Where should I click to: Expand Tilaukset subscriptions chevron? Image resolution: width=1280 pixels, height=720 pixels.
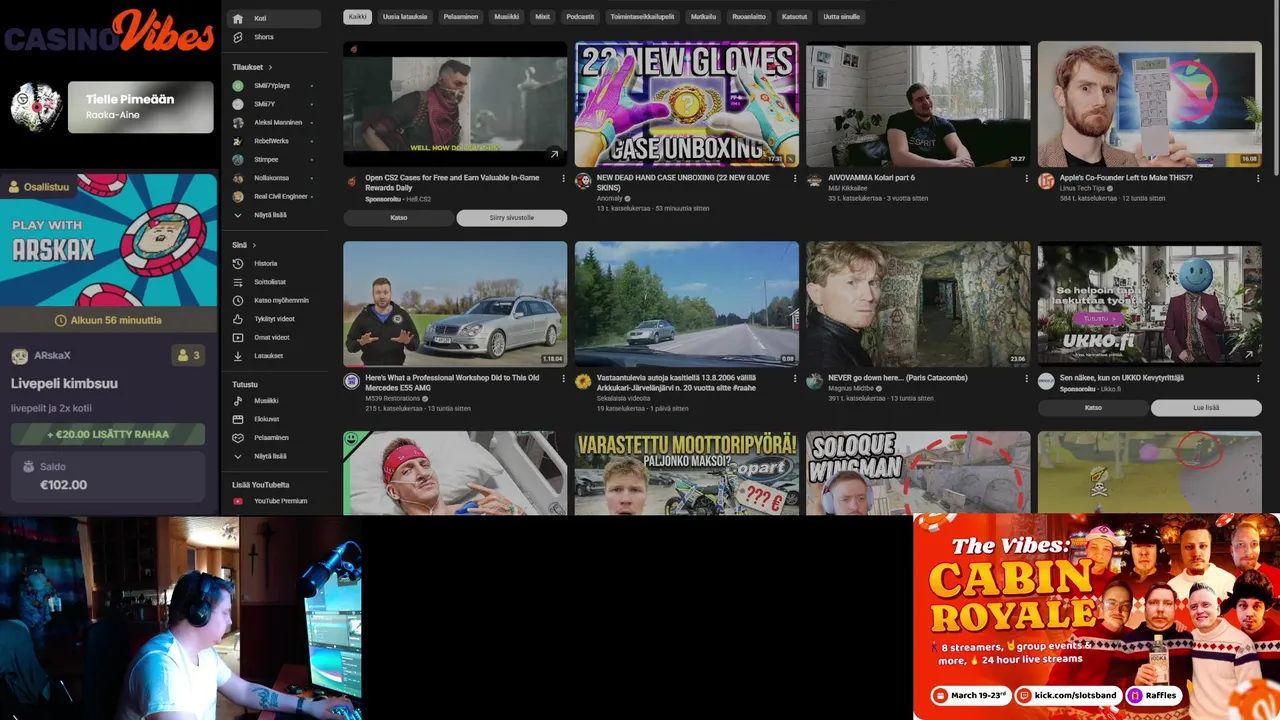270,67
